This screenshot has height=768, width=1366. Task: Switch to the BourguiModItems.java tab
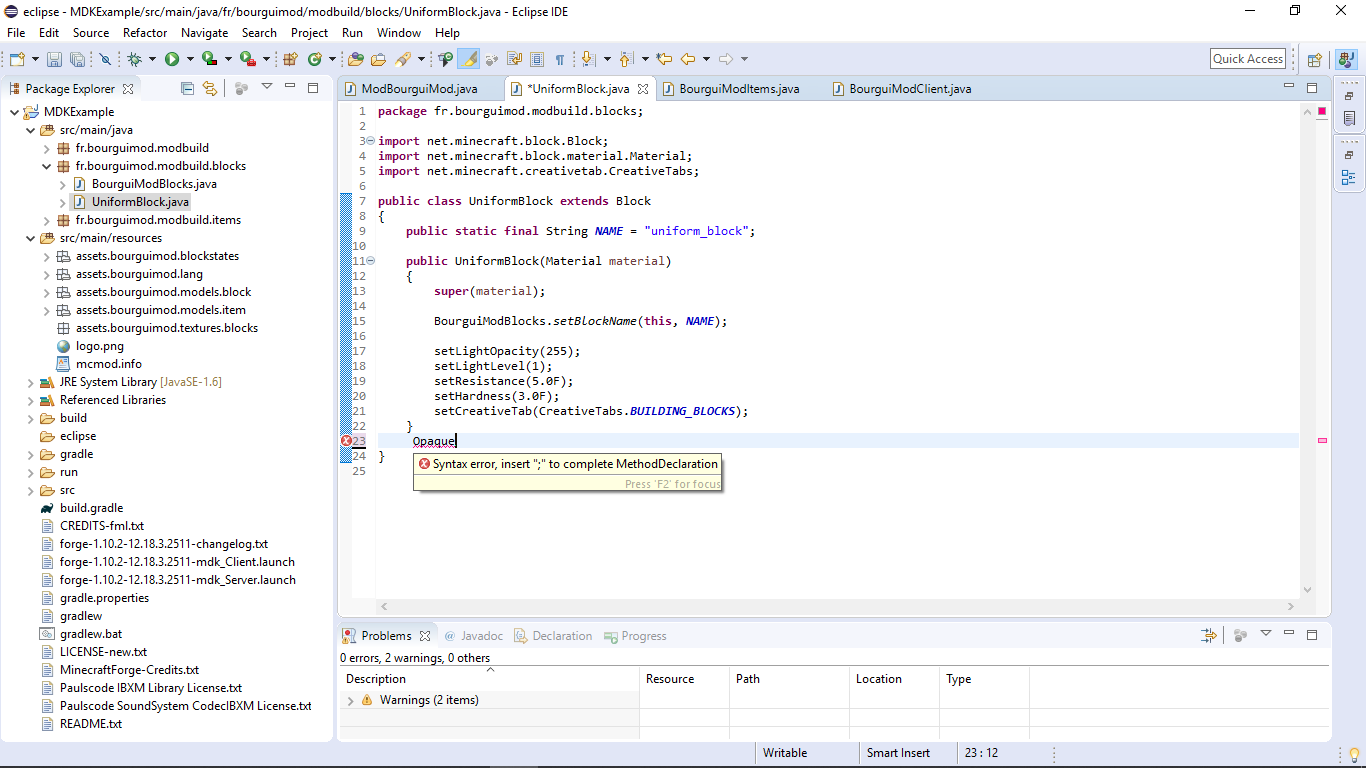[738, 89]
